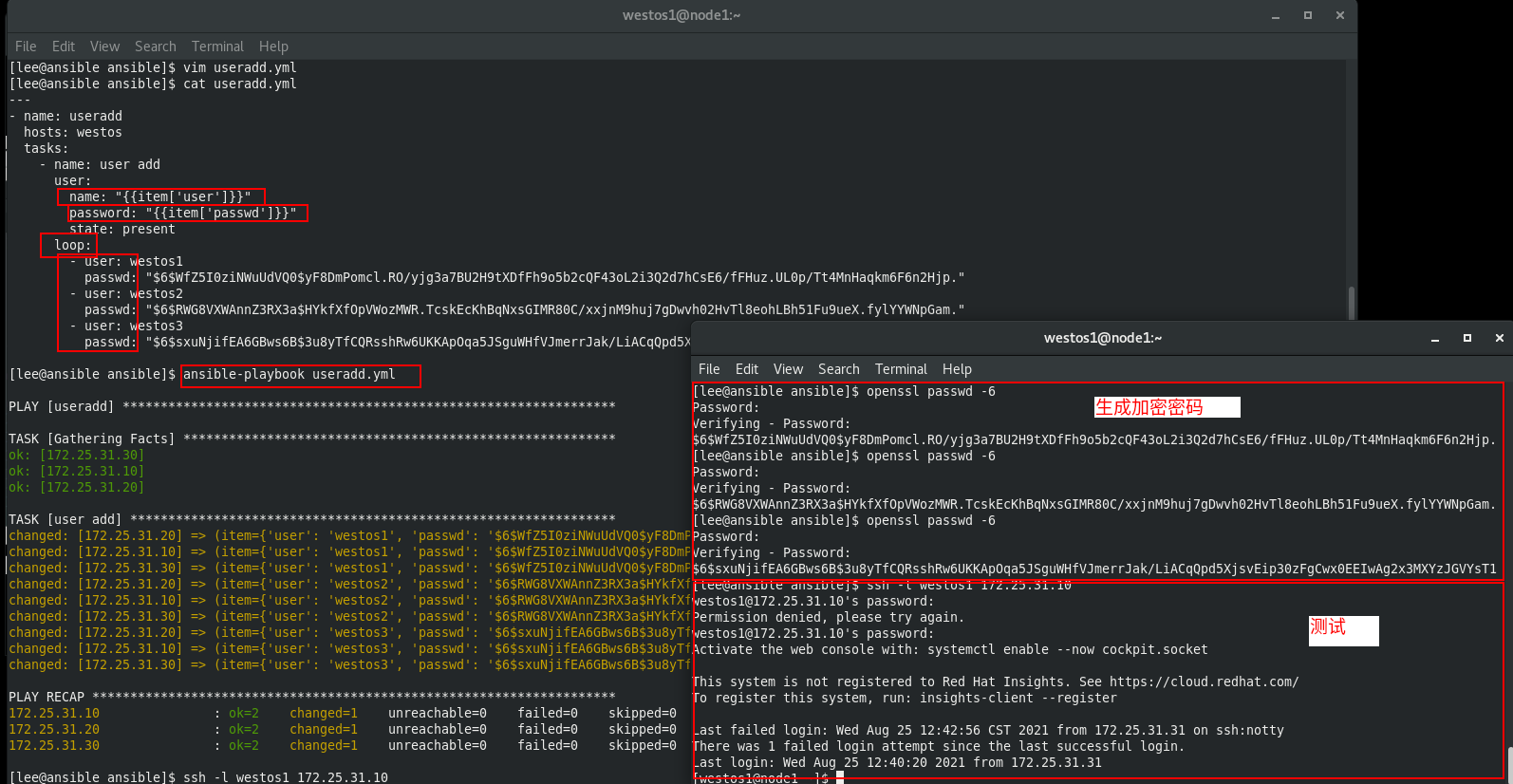Click the 'hosts: westos' line
Screen dimensions: 1513x784
coord(73,133)
